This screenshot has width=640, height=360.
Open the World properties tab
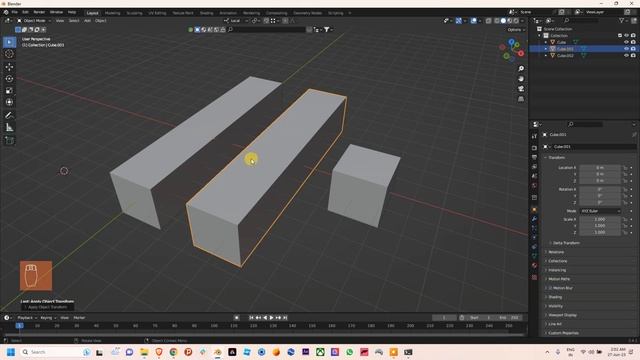[x=534, y=186]
